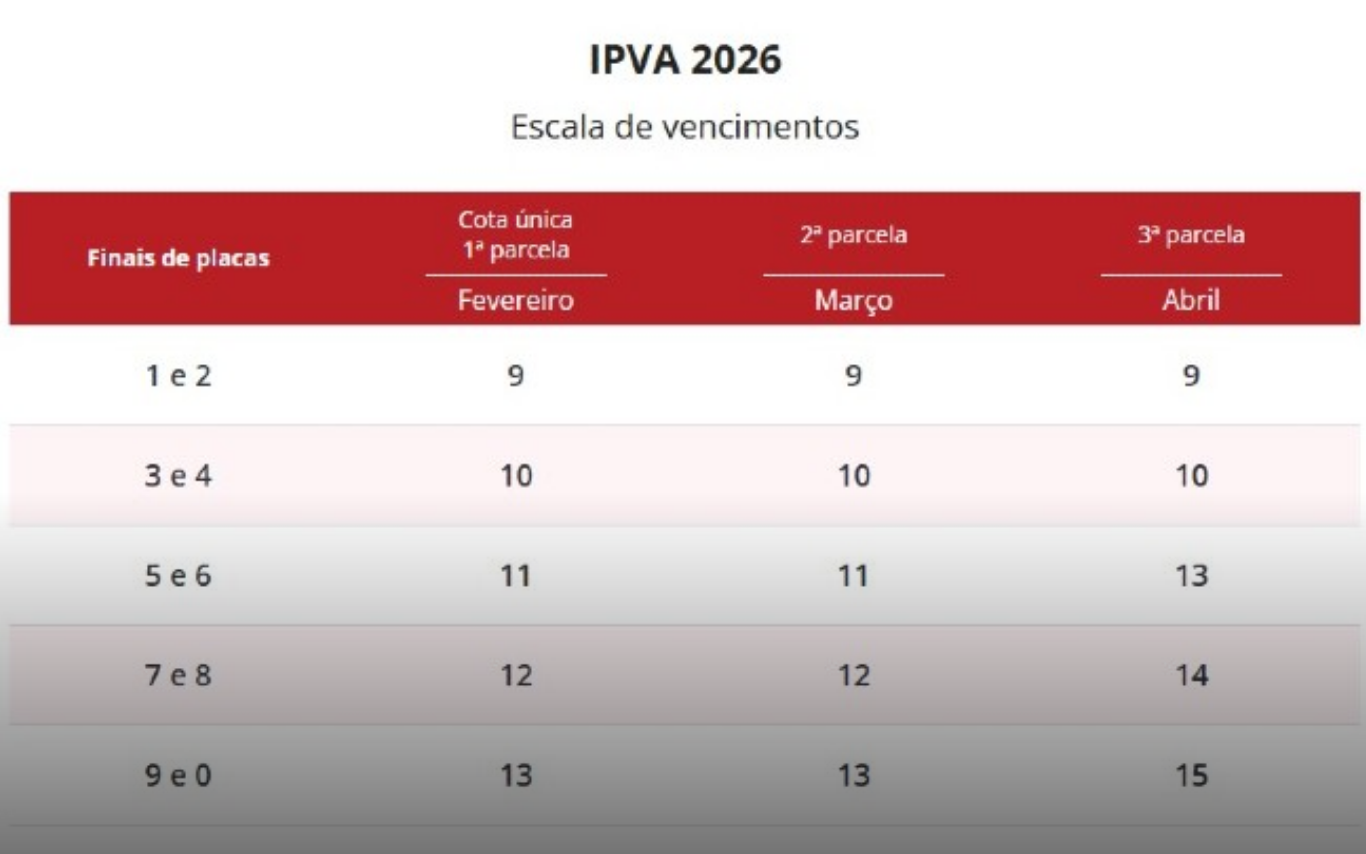
Task: Select the Abril date for plates 7 e 8
Action: [1191, 676]
